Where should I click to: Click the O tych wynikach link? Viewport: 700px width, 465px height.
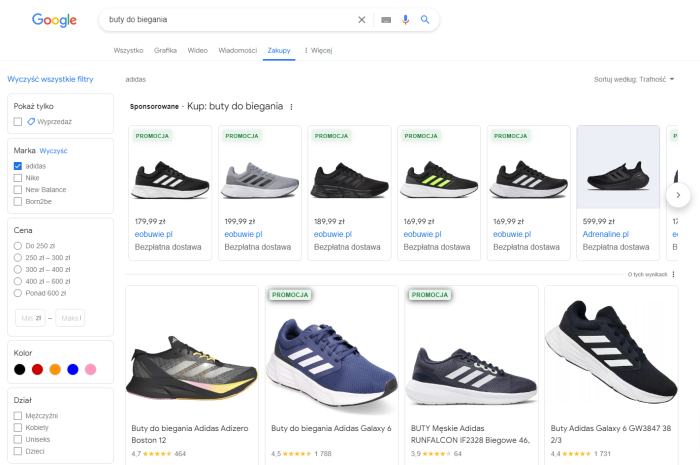pyautogui.click(x=647, y=274)
